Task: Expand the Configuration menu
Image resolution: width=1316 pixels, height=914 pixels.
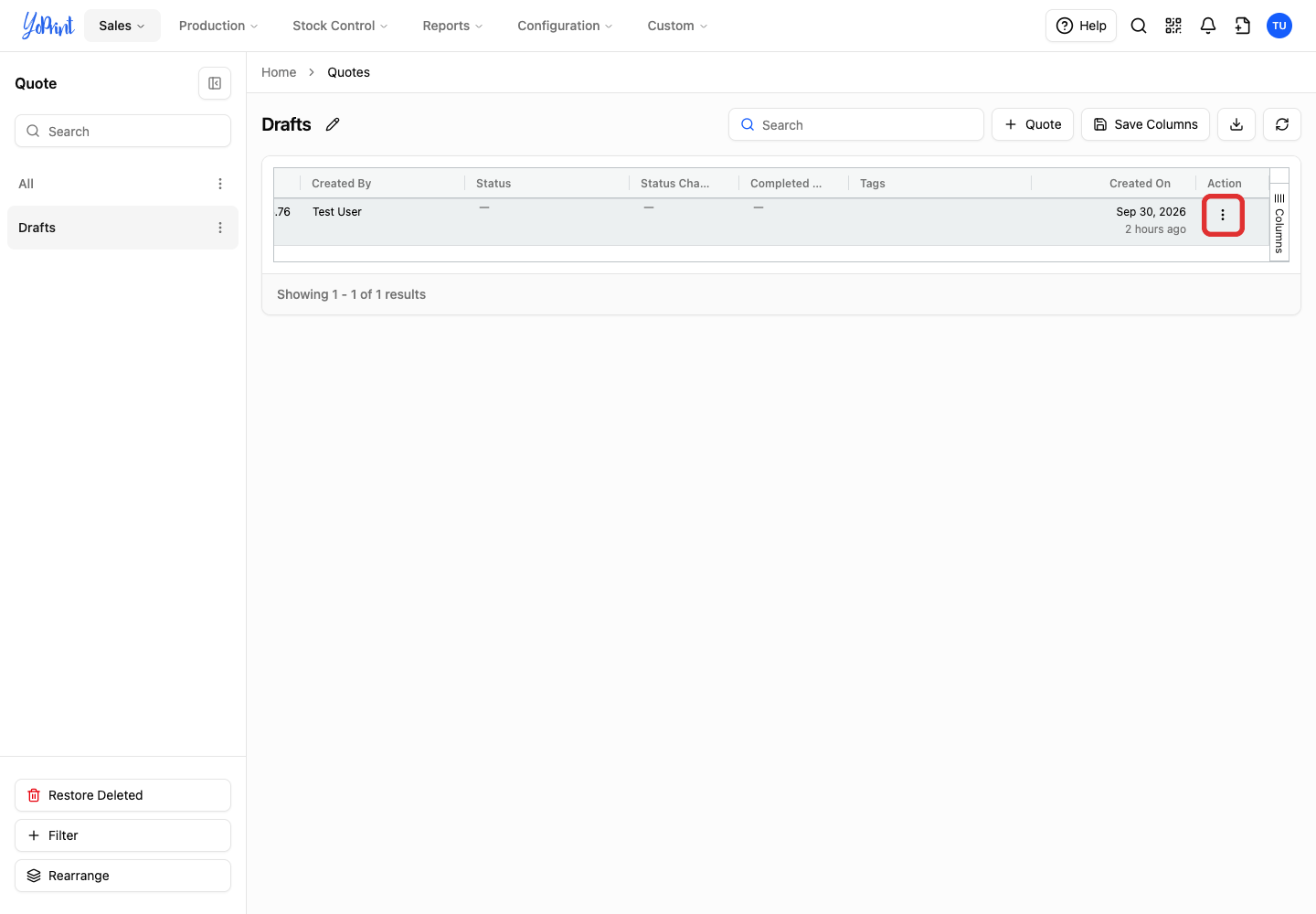Action: [x=565, y=26]
